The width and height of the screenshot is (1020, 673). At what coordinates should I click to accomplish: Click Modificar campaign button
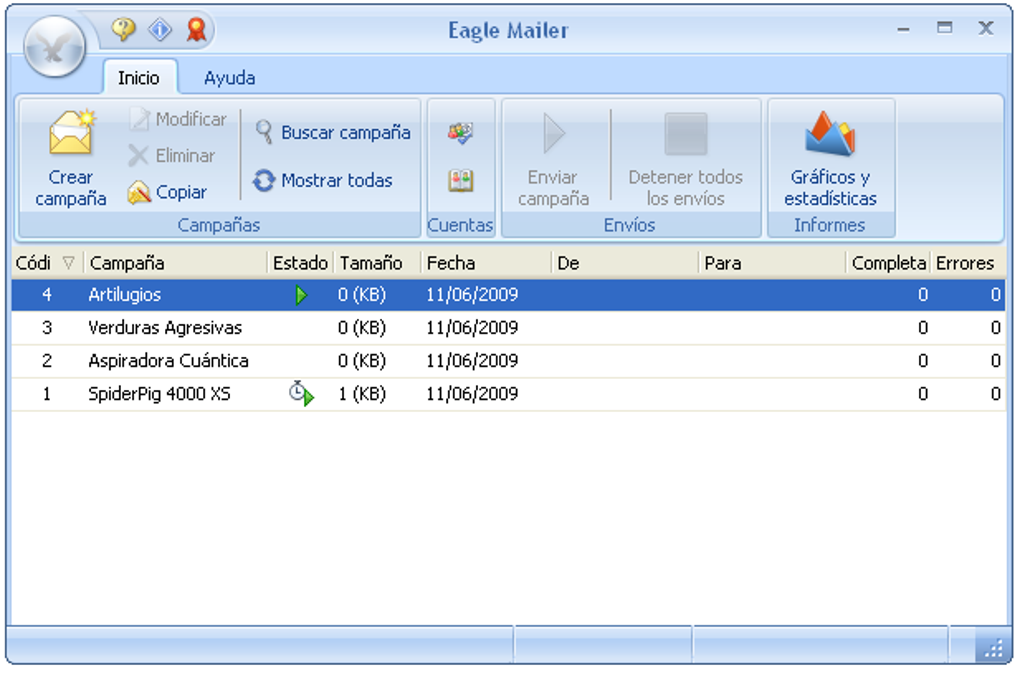(178, 119)
